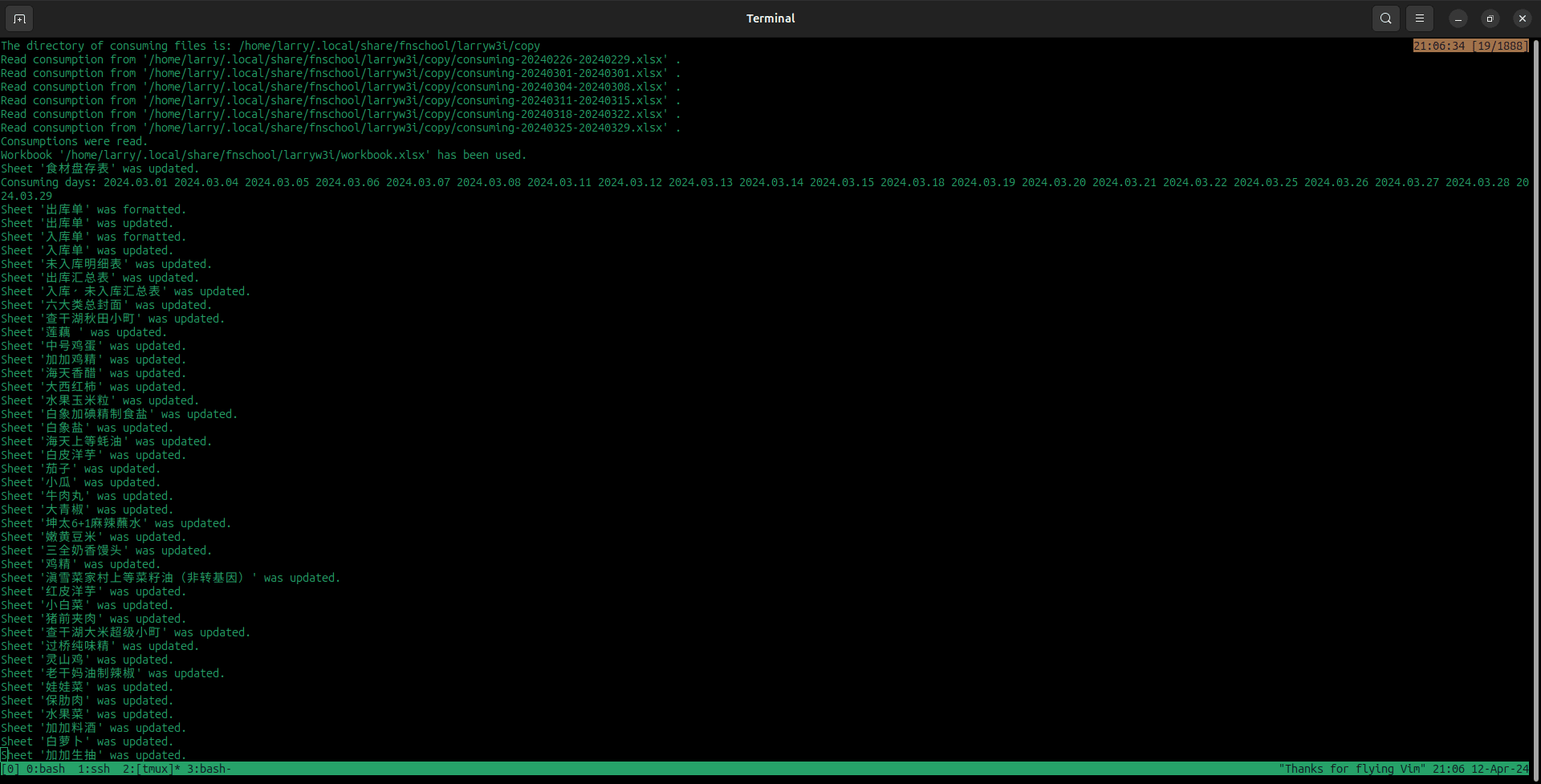
Task: Open a new terminal tab
Action: point(18,18)
